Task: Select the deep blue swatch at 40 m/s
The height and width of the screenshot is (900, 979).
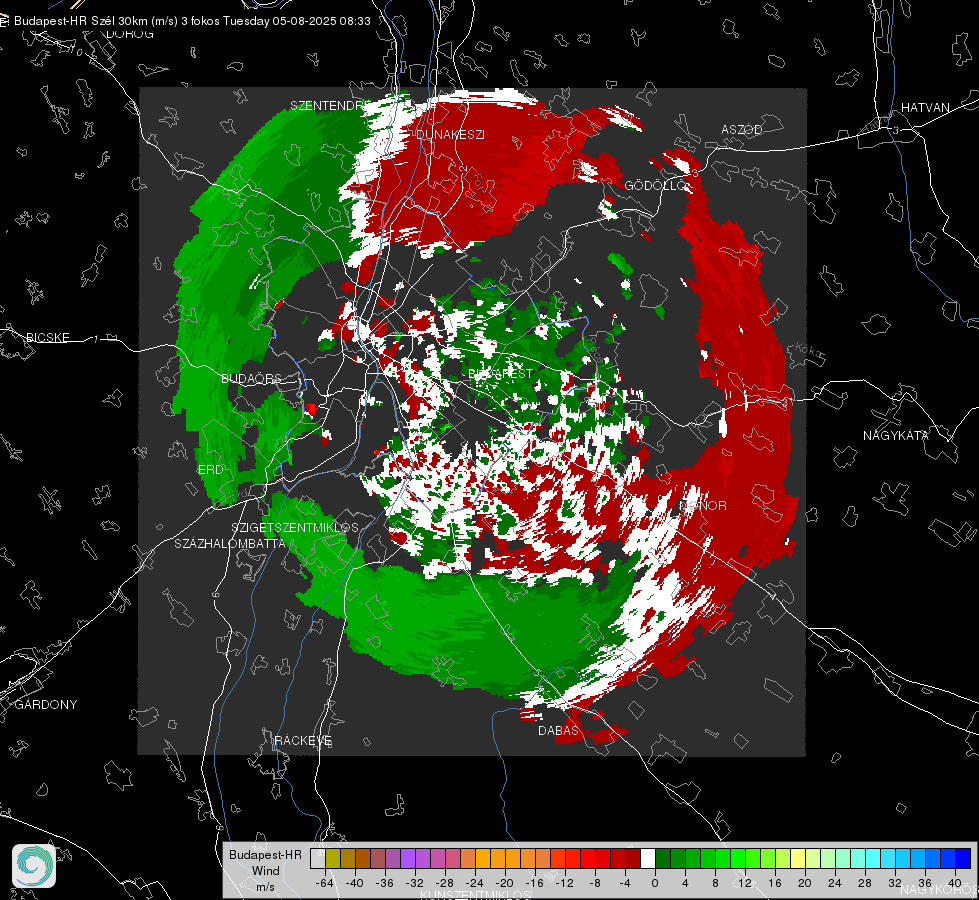Action: click(x=963, y=858)
